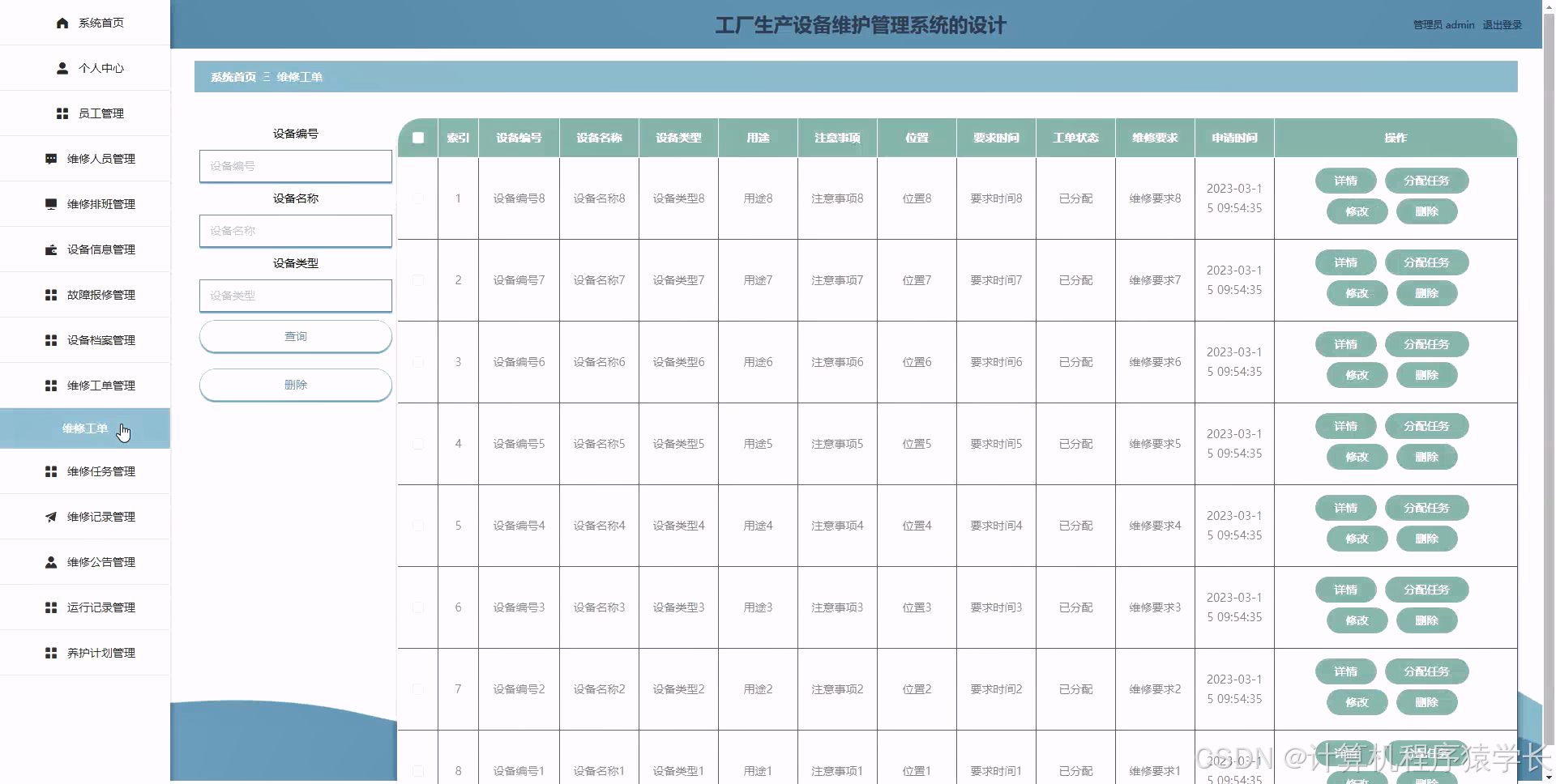
Task: Click 修改 for the 设备编号8 row
Action: click(1357, 211)
